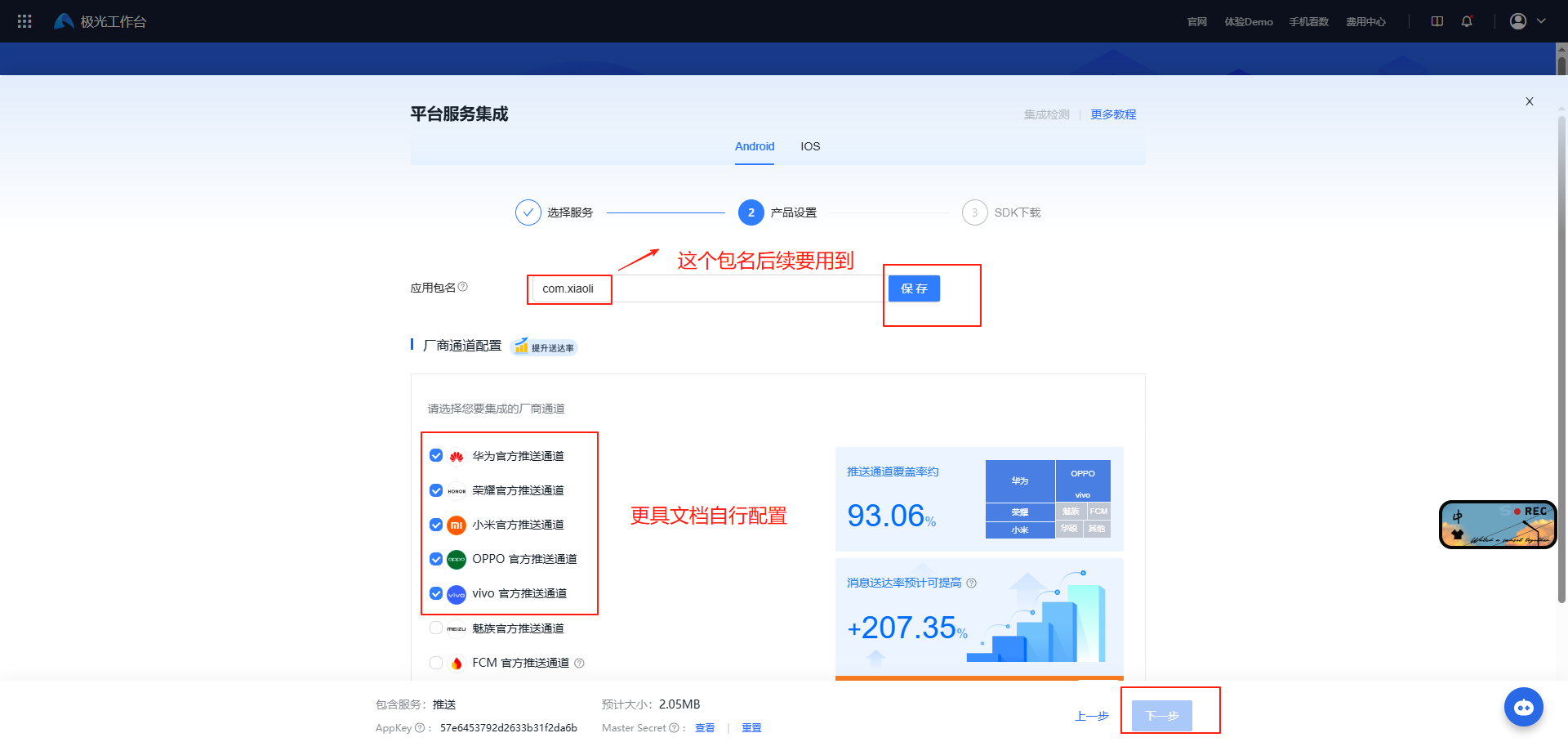Screen dimensions: 1568x751
Task: Click the AppKey value 57e6453792d2633b31f2da6b
Action: click(x=509, y=727)
